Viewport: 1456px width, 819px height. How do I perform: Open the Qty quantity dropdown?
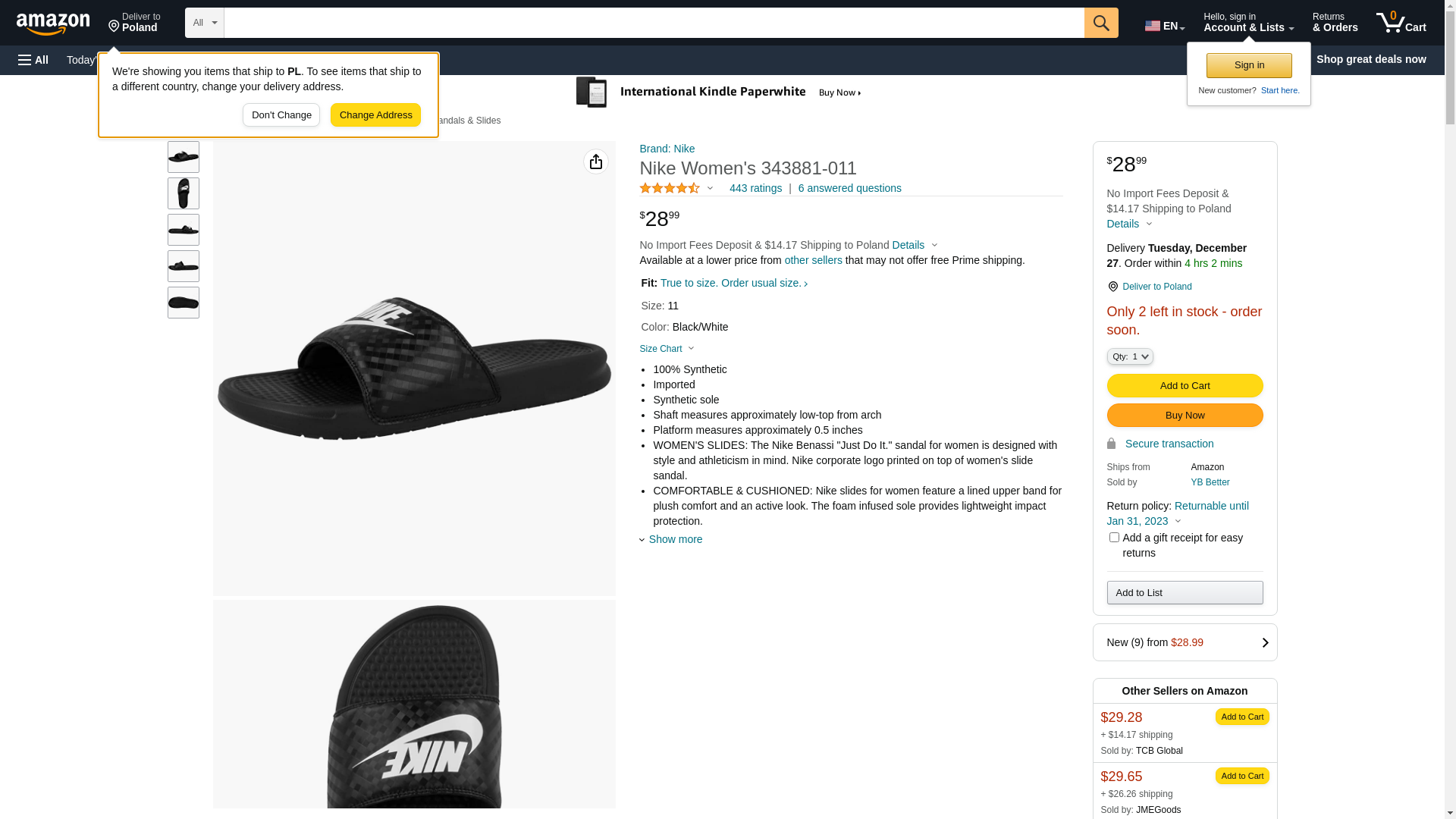[1130, 356]
